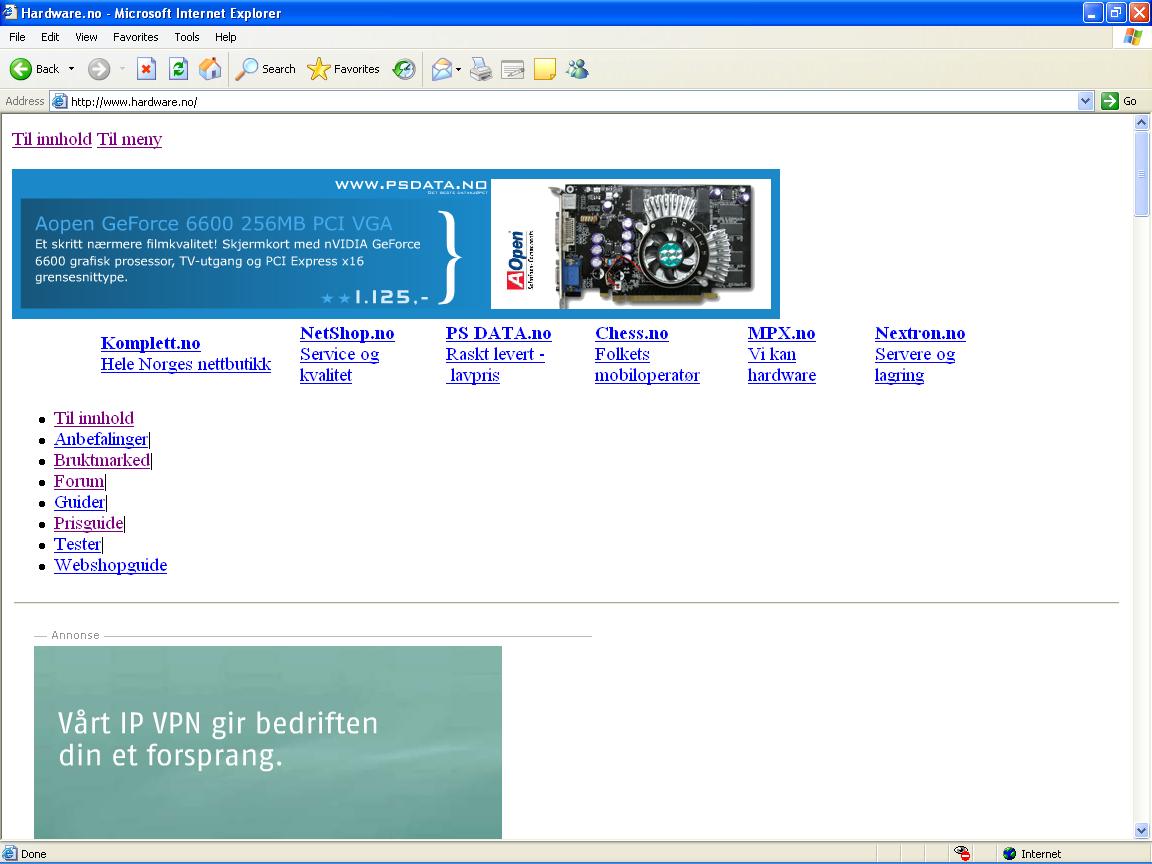The height and width of the screenshot is (864, 1152).
Task: Open the Favorites star button
Action: point(343,69)
